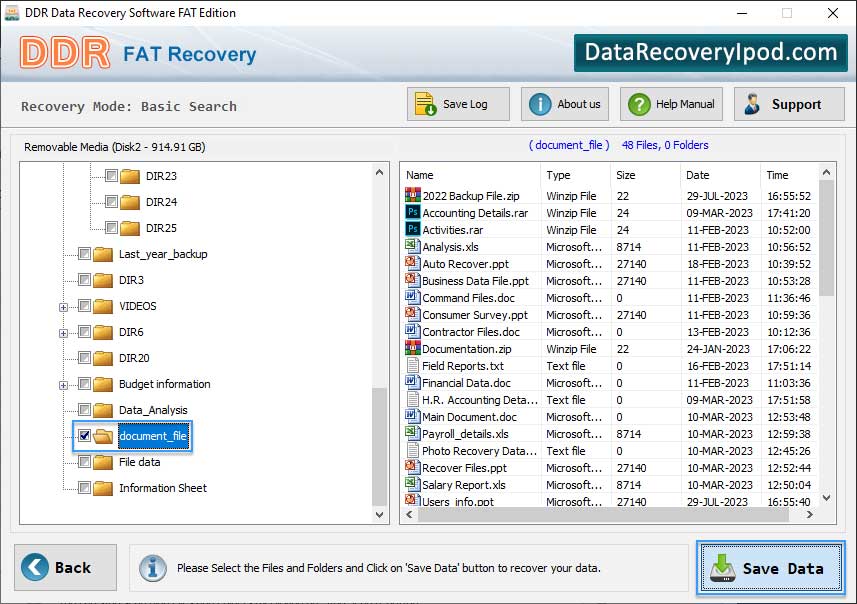857x604 pixels.
Task: Uncheck the document_file checkbox
Action: [x=84, y=436]
